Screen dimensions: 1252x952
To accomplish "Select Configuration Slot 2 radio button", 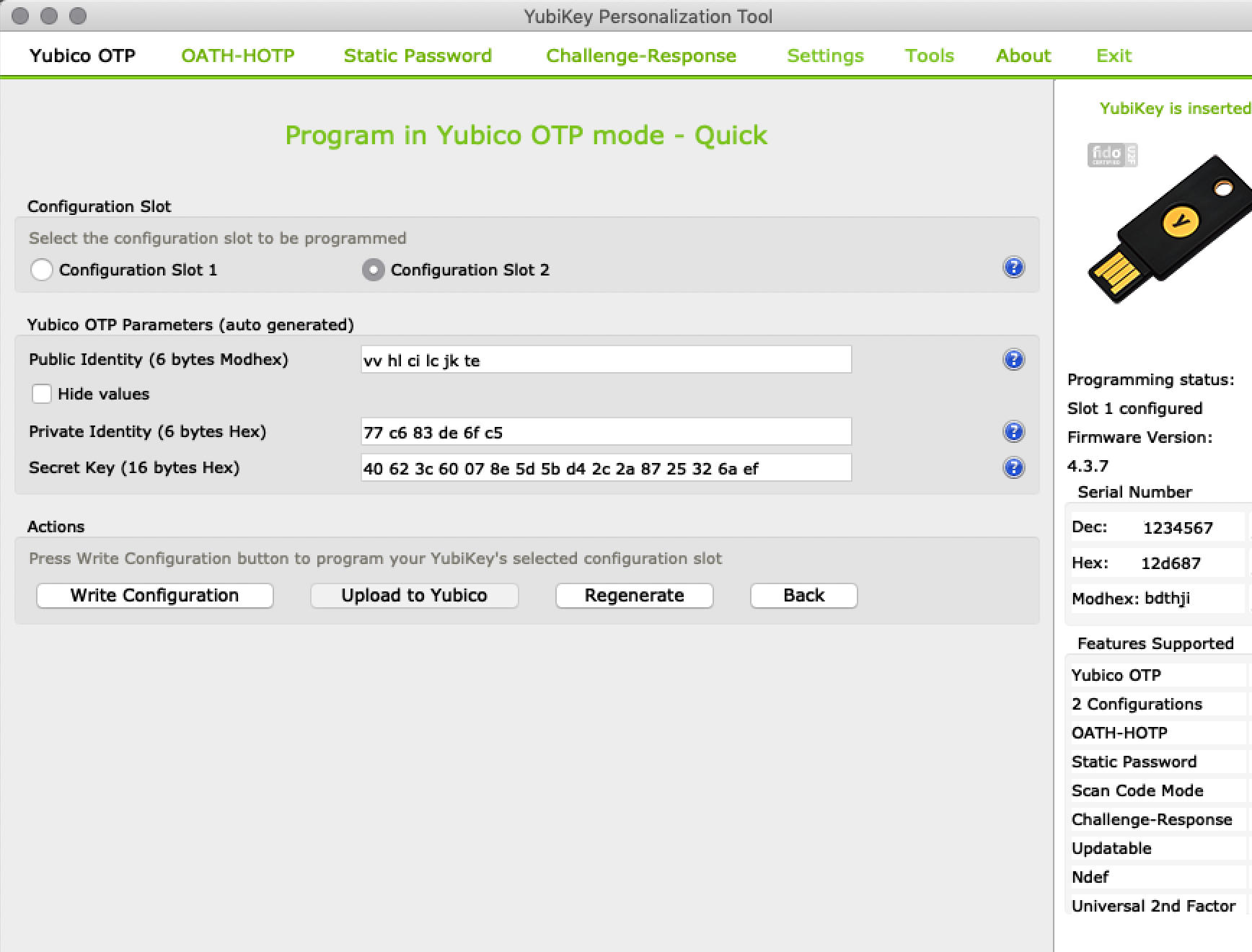I will tap(373, 270).
